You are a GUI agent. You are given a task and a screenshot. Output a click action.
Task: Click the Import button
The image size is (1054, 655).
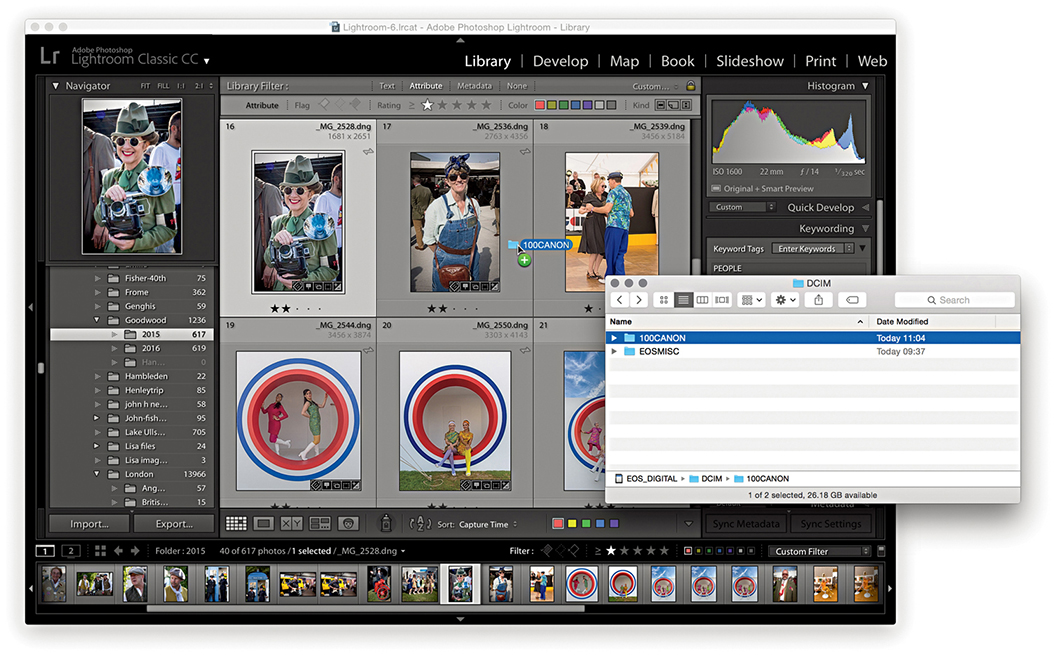(90, 524)
